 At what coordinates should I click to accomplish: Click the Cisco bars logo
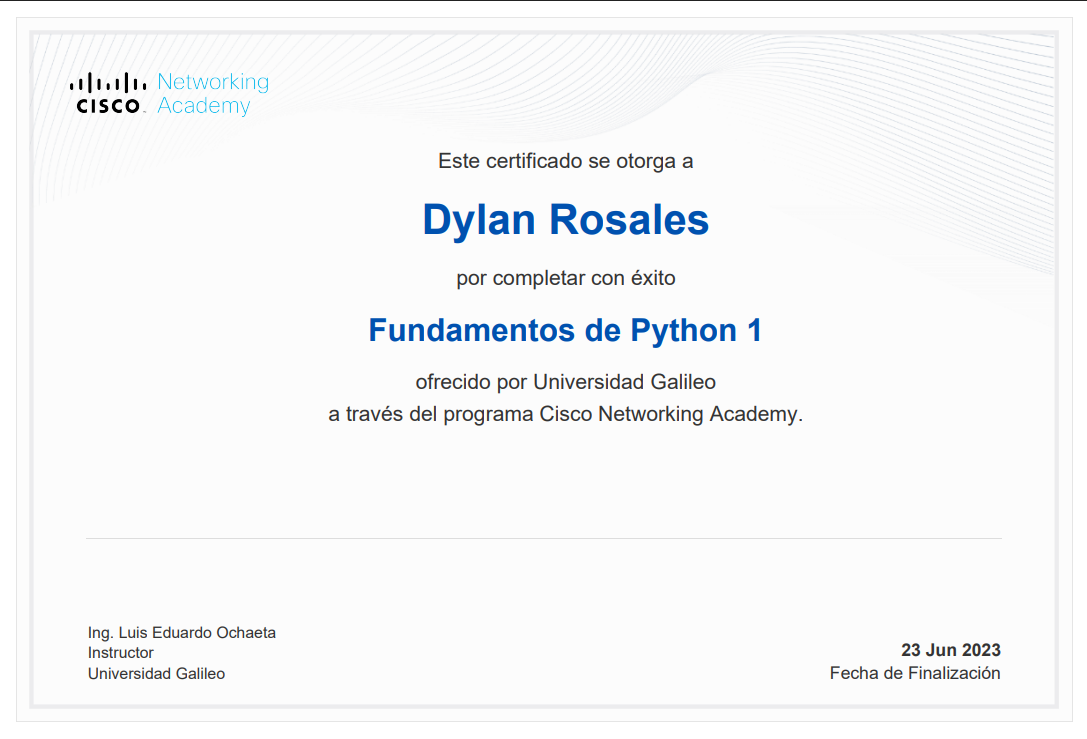pos(108,92)
